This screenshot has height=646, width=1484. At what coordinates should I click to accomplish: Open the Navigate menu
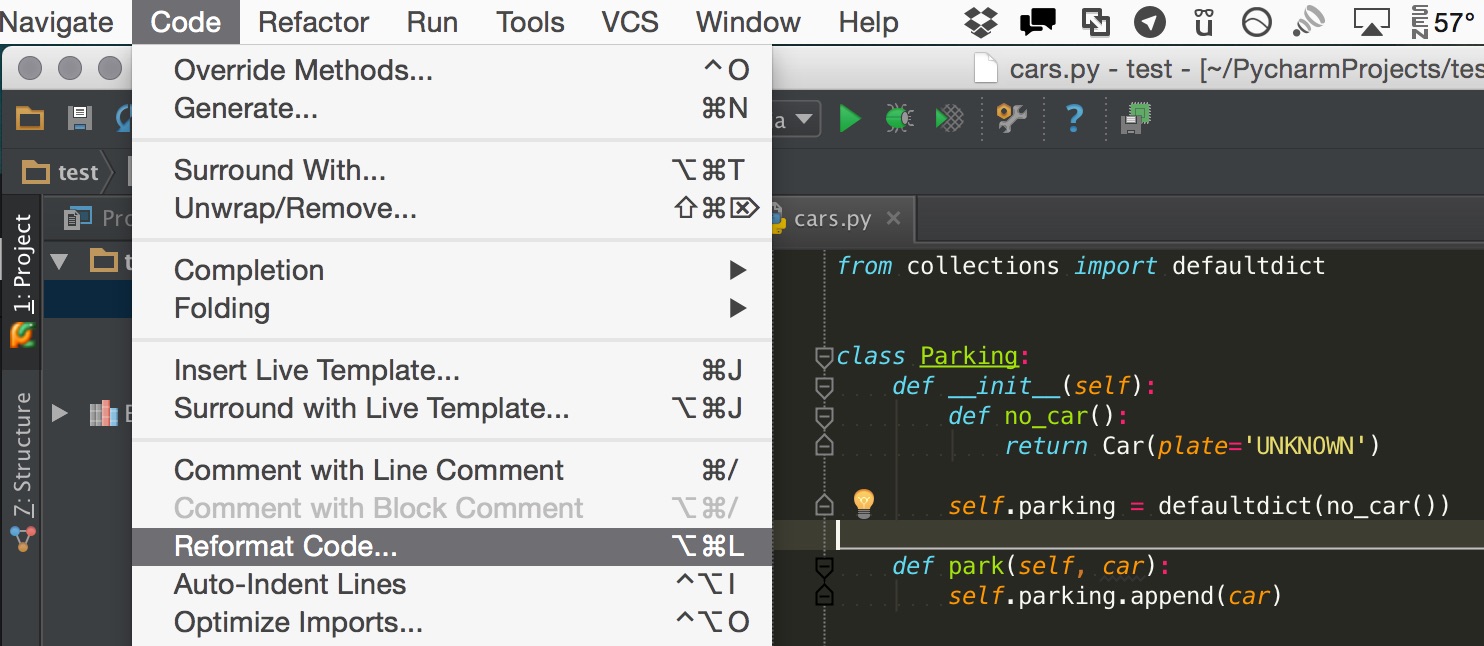click(x=57, y=22)
